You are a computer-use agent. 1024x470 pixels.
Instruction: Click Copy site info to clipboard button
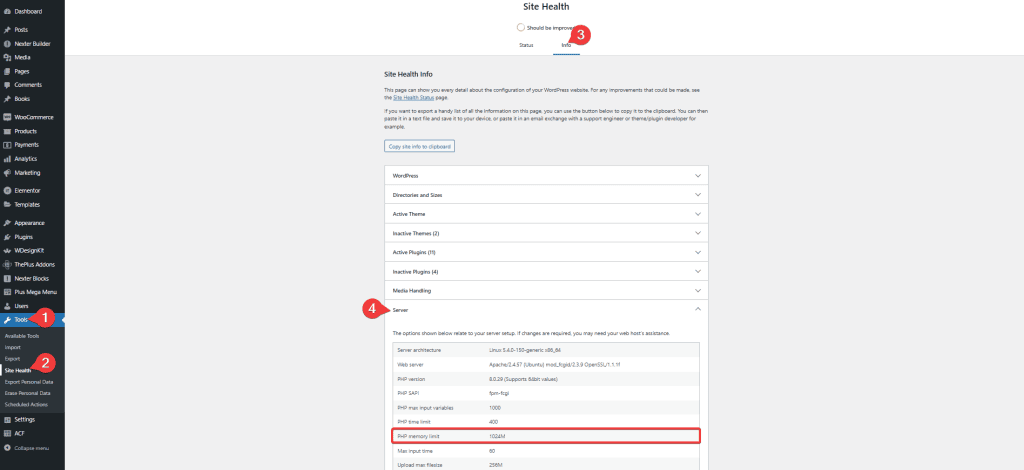[420, 146]
